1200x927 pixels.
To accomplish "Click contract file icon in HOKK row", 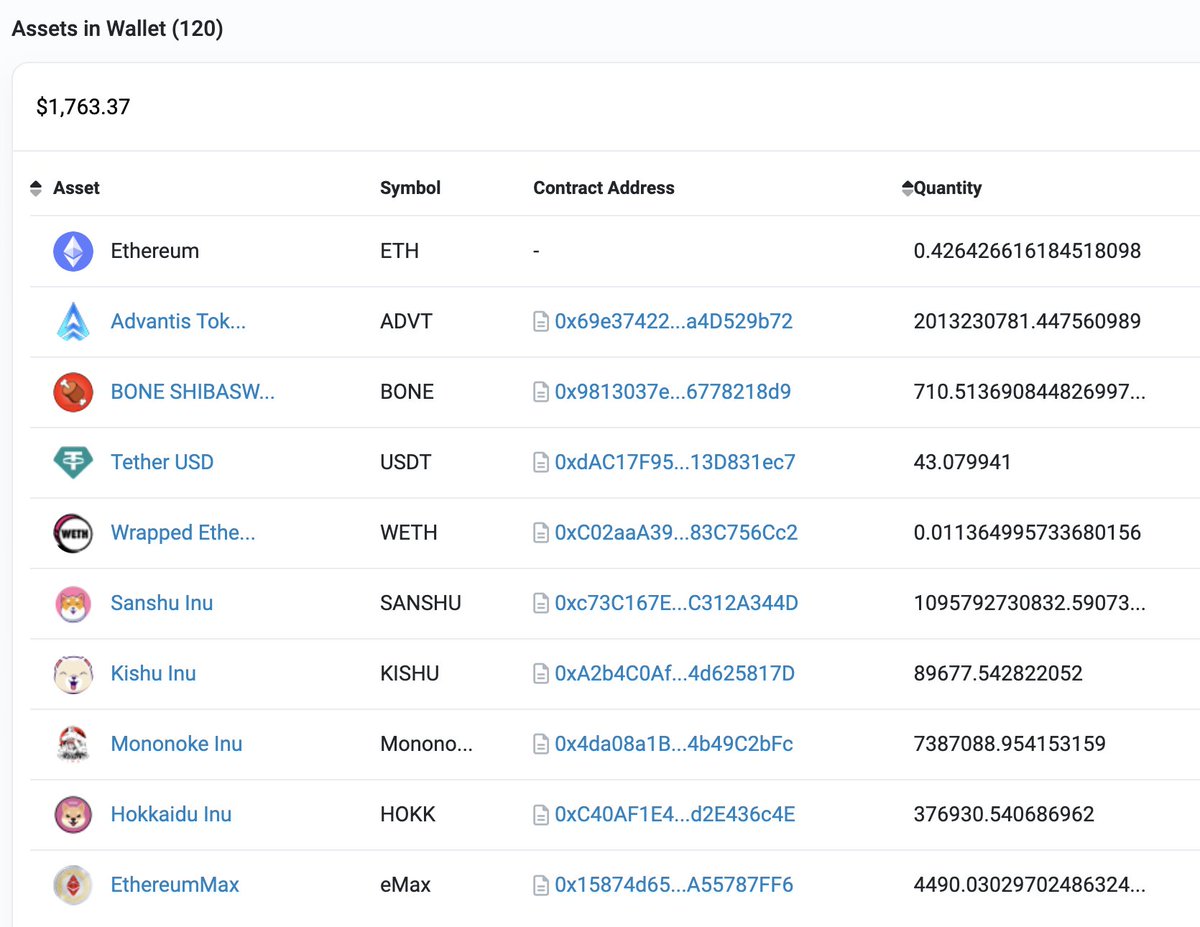I will point(541,815).
